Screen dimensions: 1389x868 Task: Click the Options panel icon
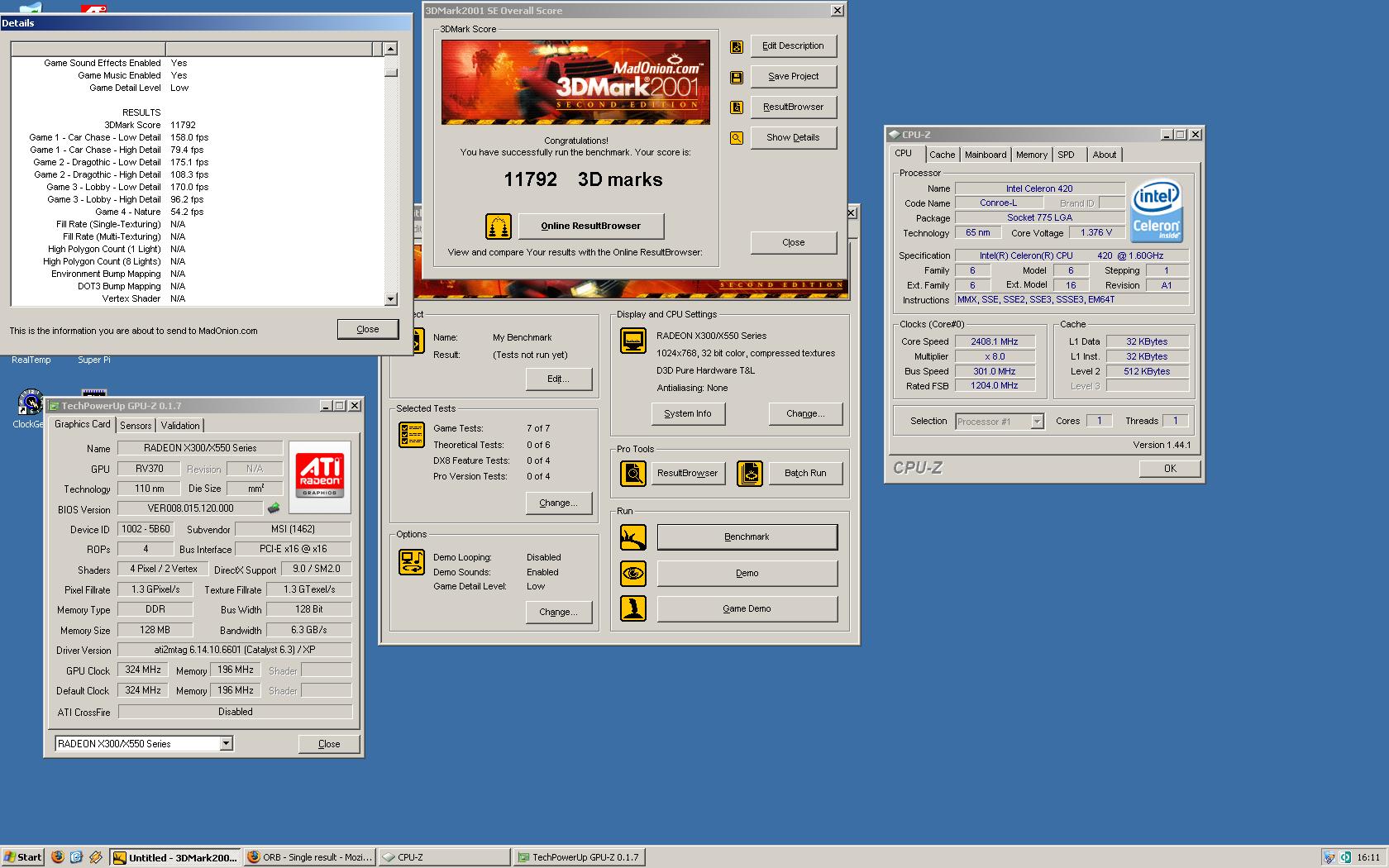pyautogui.click(x=412, y=562)
